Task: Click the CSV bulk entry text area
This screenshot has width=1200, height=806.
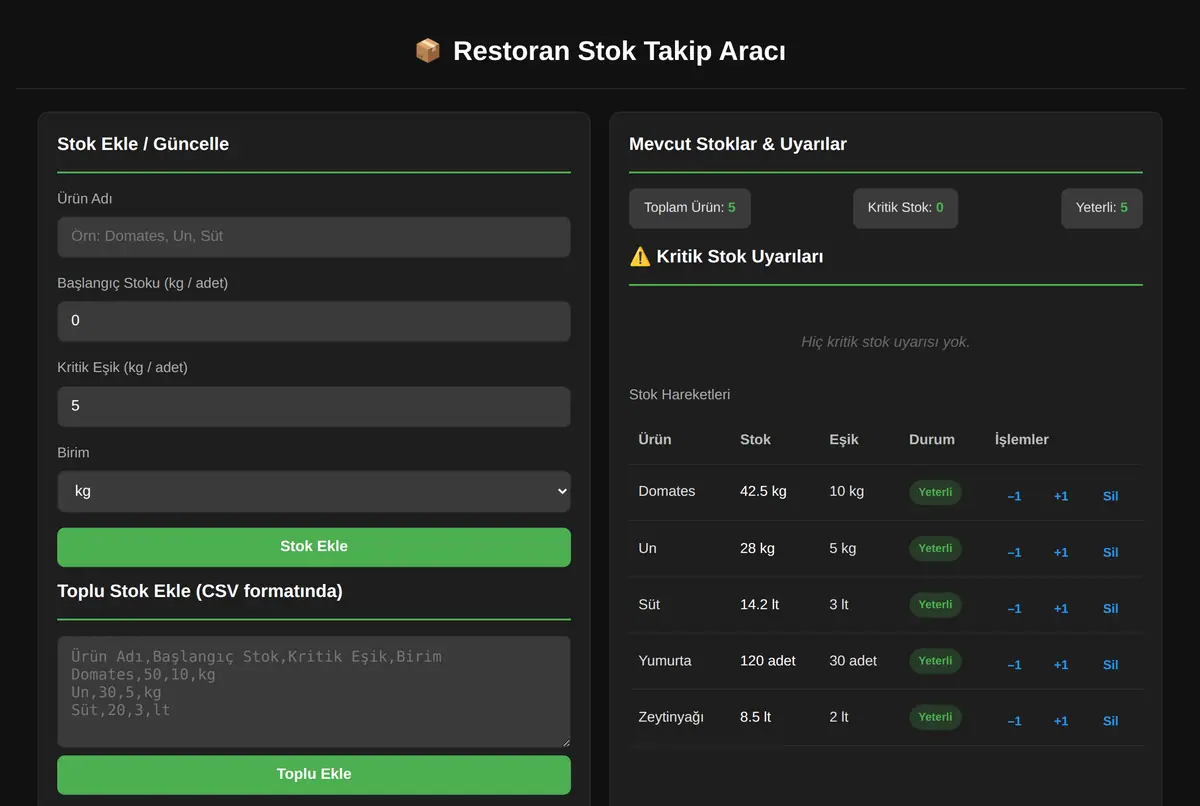Action: pos(314,692)
